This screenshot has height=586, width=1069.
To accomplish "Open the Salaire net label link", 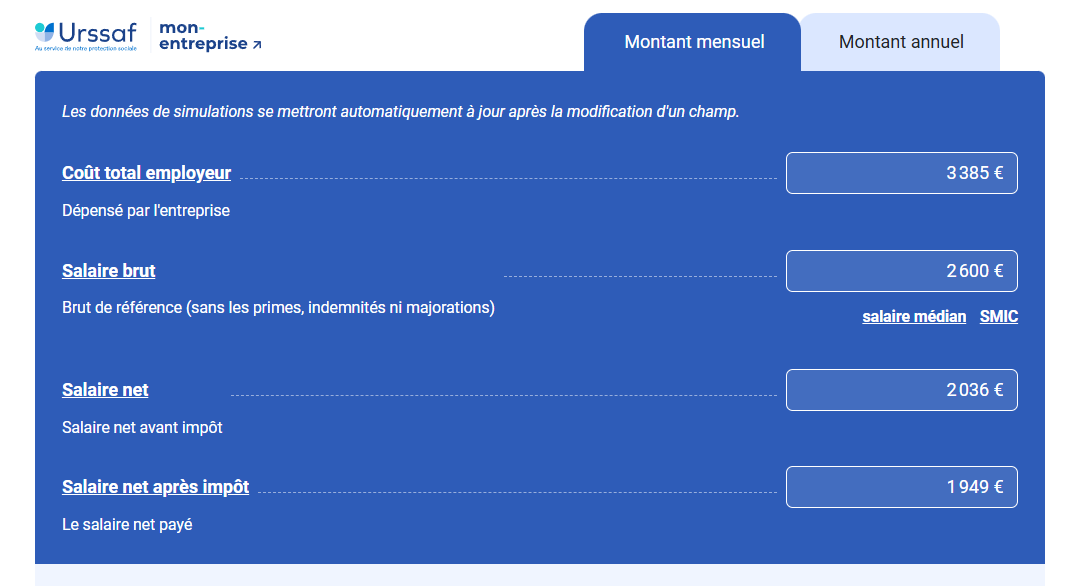I will (x=105, y=390).
